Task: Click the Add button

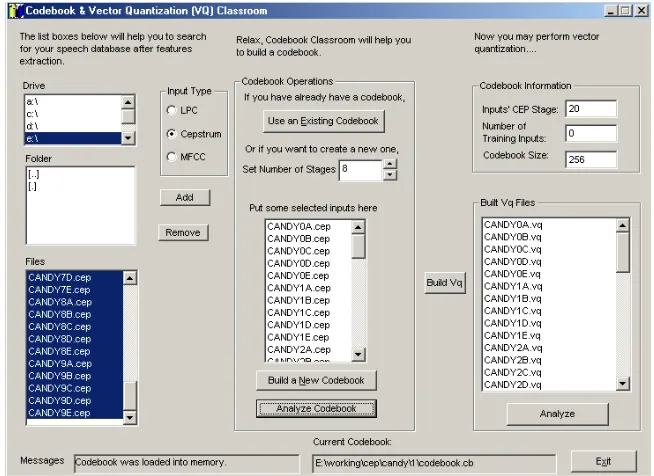Action: tap(185, 197)
